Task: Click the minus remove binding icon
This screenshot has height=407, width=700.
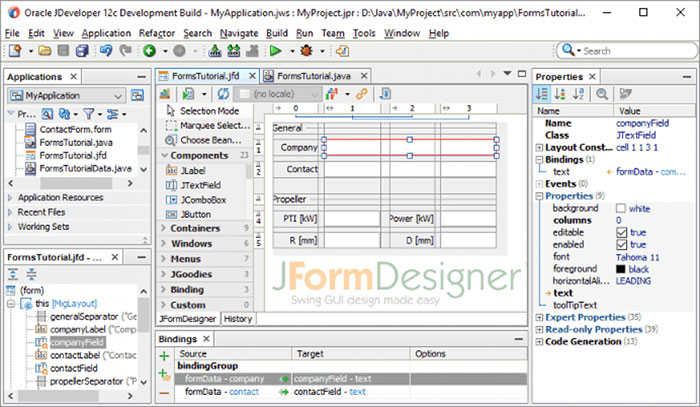Action: tap(164, 393)
